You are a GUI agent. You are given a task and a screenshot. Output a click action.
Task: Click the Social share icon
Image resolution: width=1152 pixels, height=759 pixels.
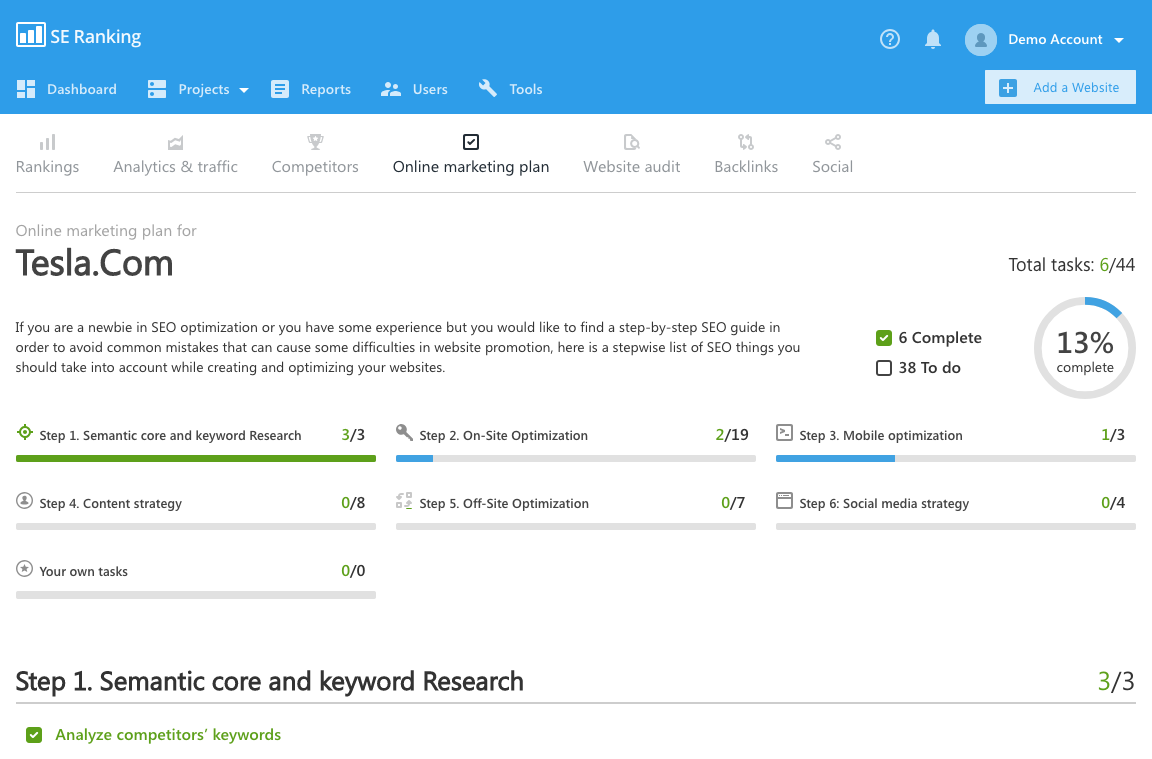click(x=832, y=142)
